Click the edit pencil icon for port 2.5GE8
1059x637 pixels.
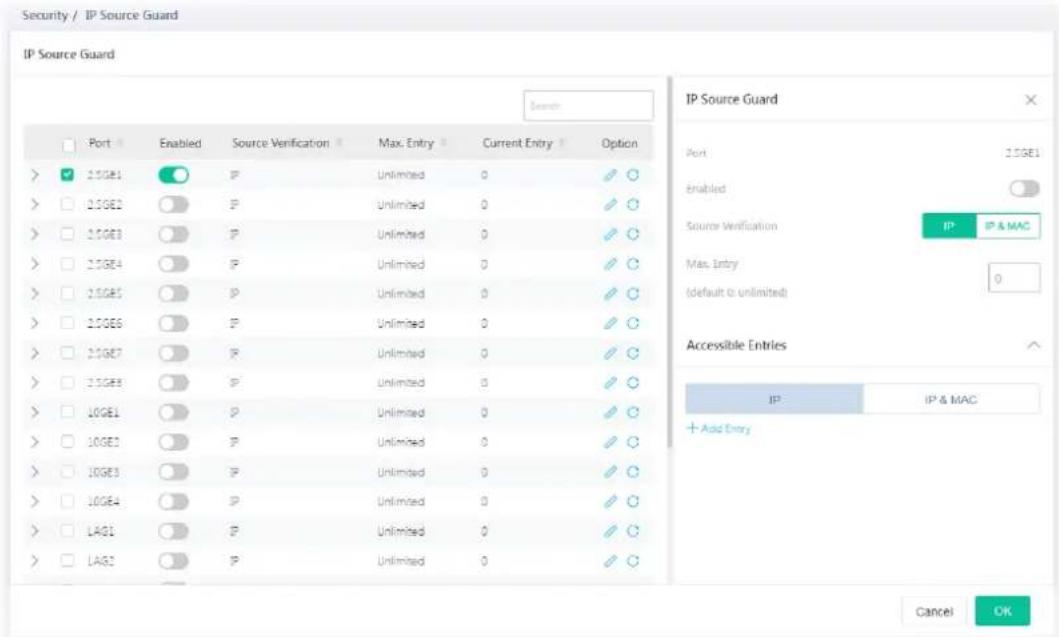pos(611,383)
